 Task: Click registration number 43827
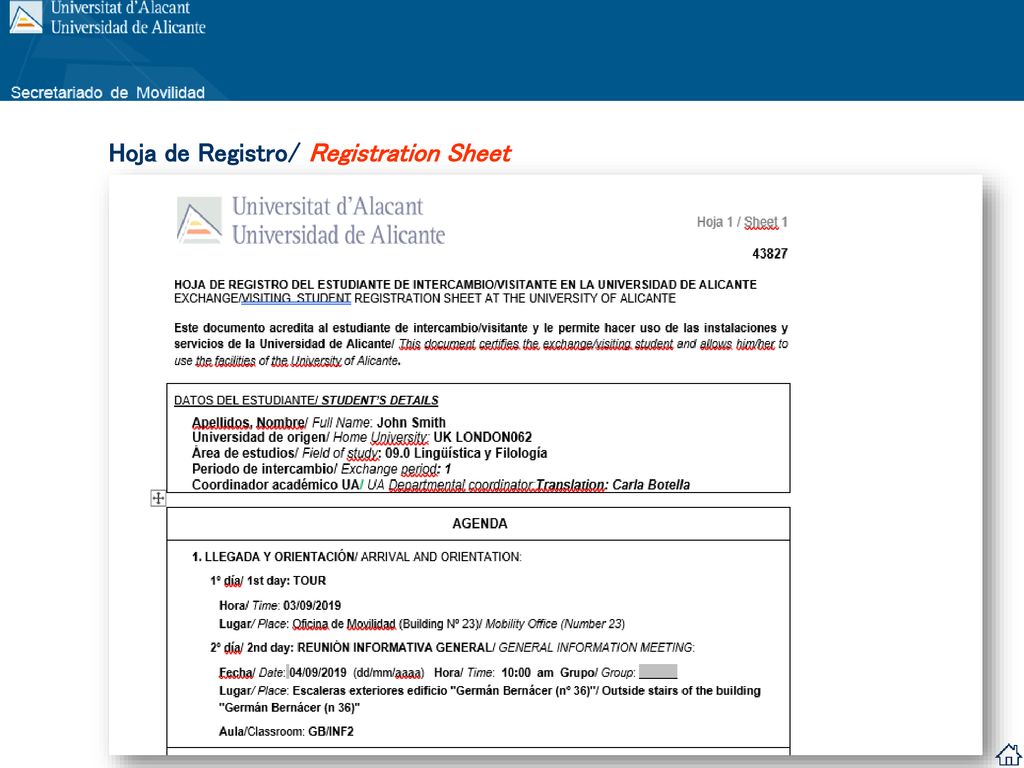click(x=770, y=254)
